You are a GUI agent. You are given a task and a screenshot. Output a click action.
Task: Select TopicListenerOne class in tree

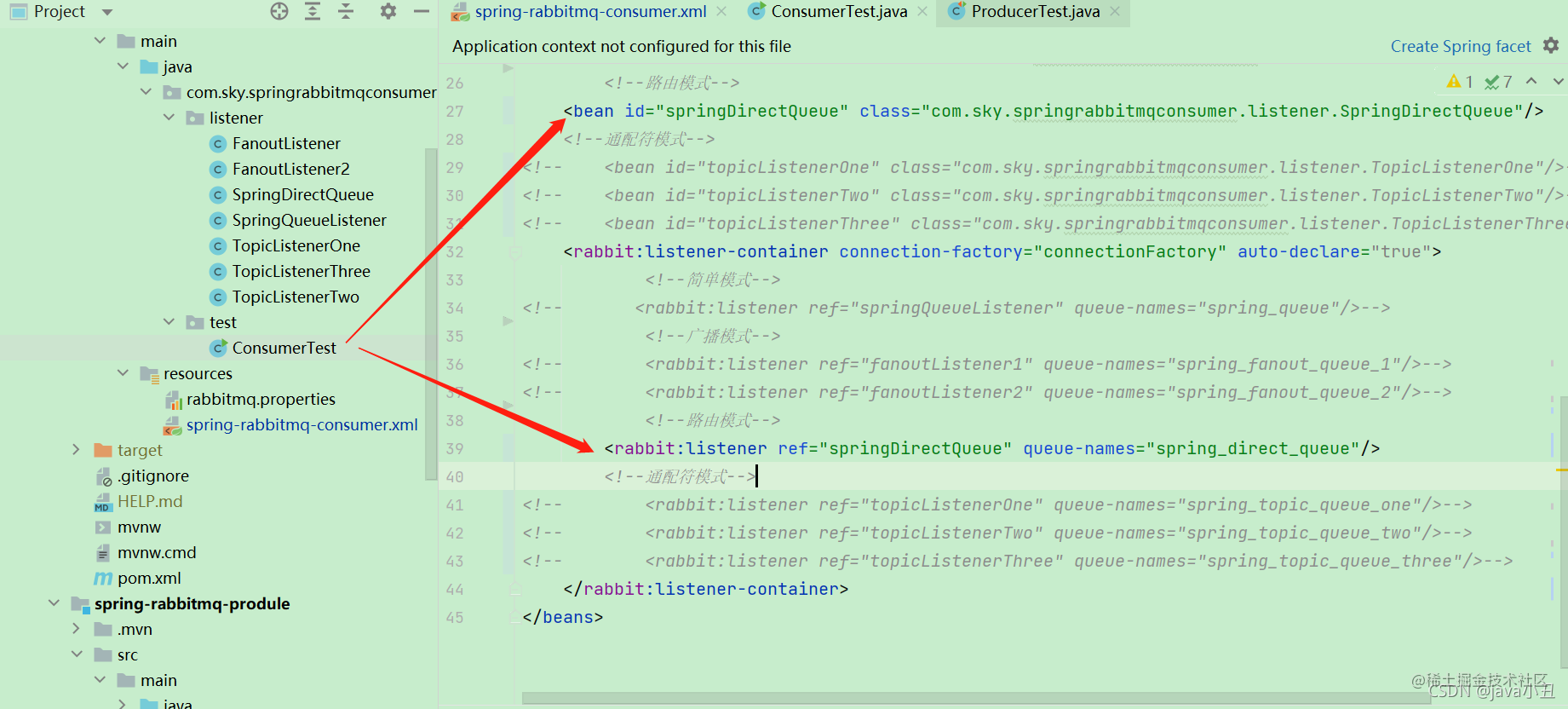coord(296,245)
